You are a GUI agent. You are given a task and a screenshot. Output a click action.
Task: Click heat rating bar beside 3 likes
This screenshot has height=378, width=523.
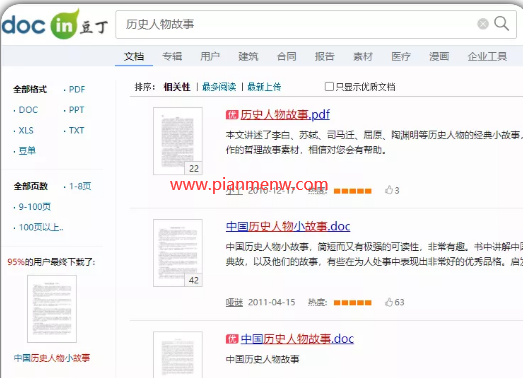click(353, 191)
